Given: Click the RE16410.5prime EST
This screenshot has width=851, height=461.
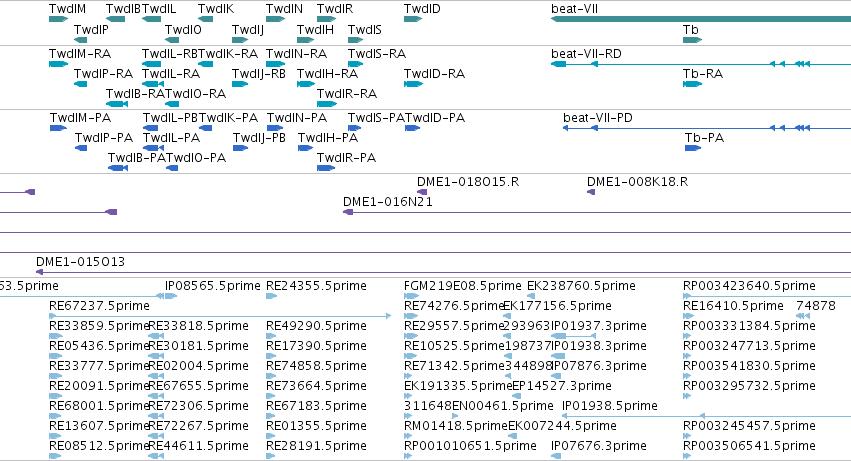Looking at the screenshot, I should click(687, 316).
